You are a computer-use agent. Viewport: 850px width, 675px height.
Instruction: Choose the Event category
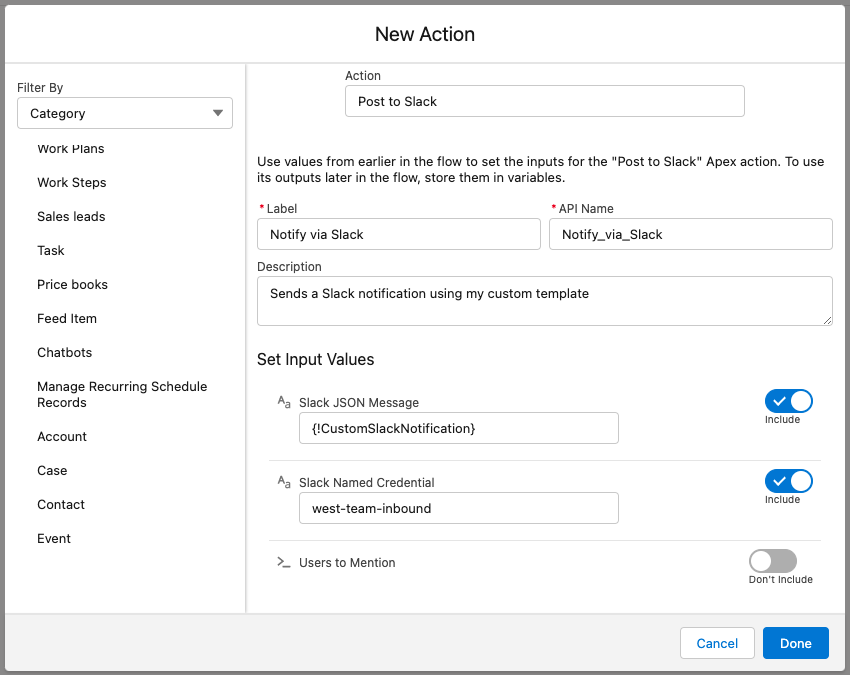54,538
